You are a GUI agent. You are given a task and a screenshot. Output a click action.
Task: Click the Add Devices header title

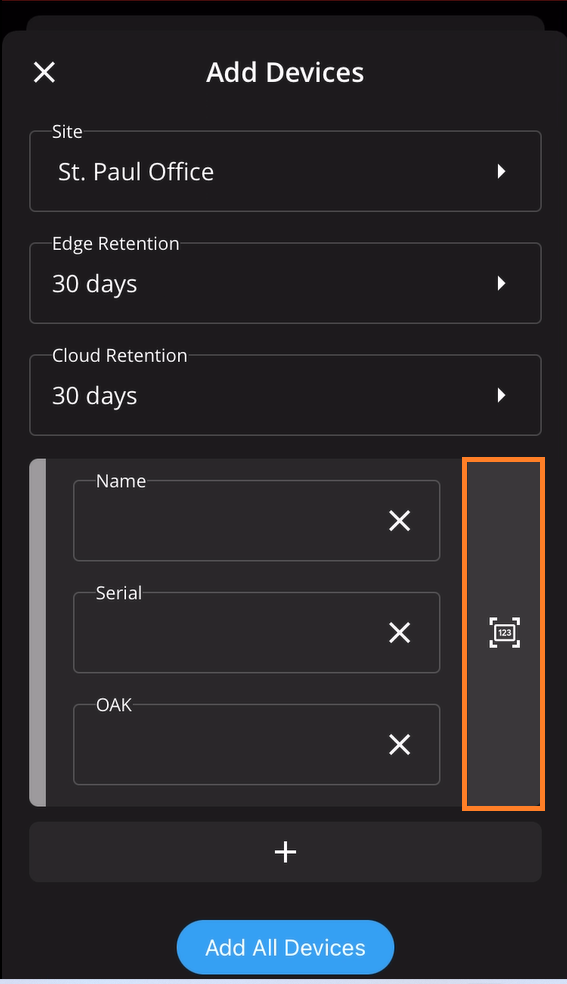(x=285, y=72)
